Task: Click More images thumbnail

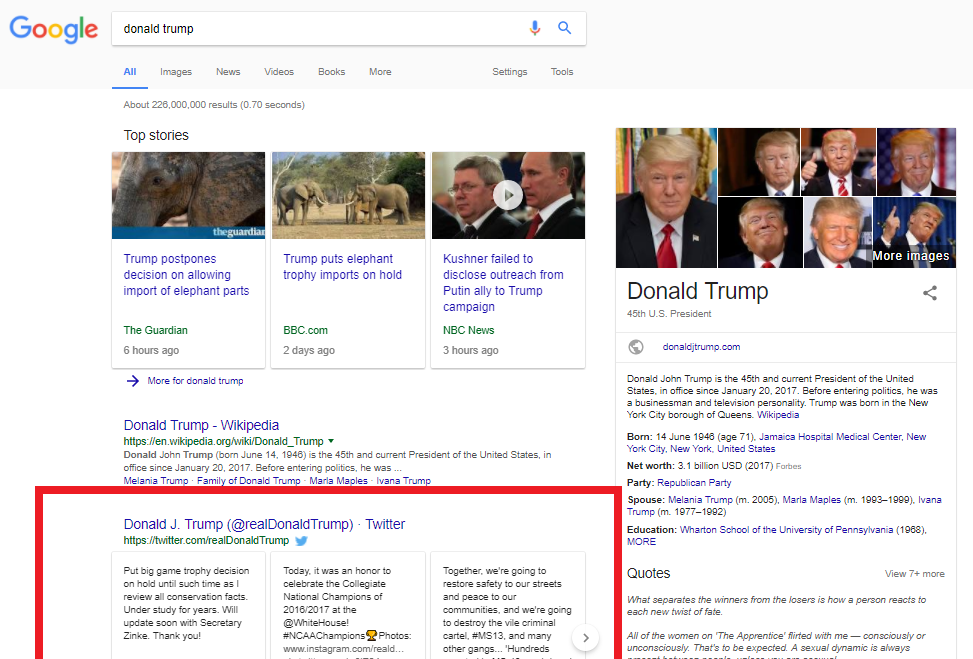Action: pos(914,233)
